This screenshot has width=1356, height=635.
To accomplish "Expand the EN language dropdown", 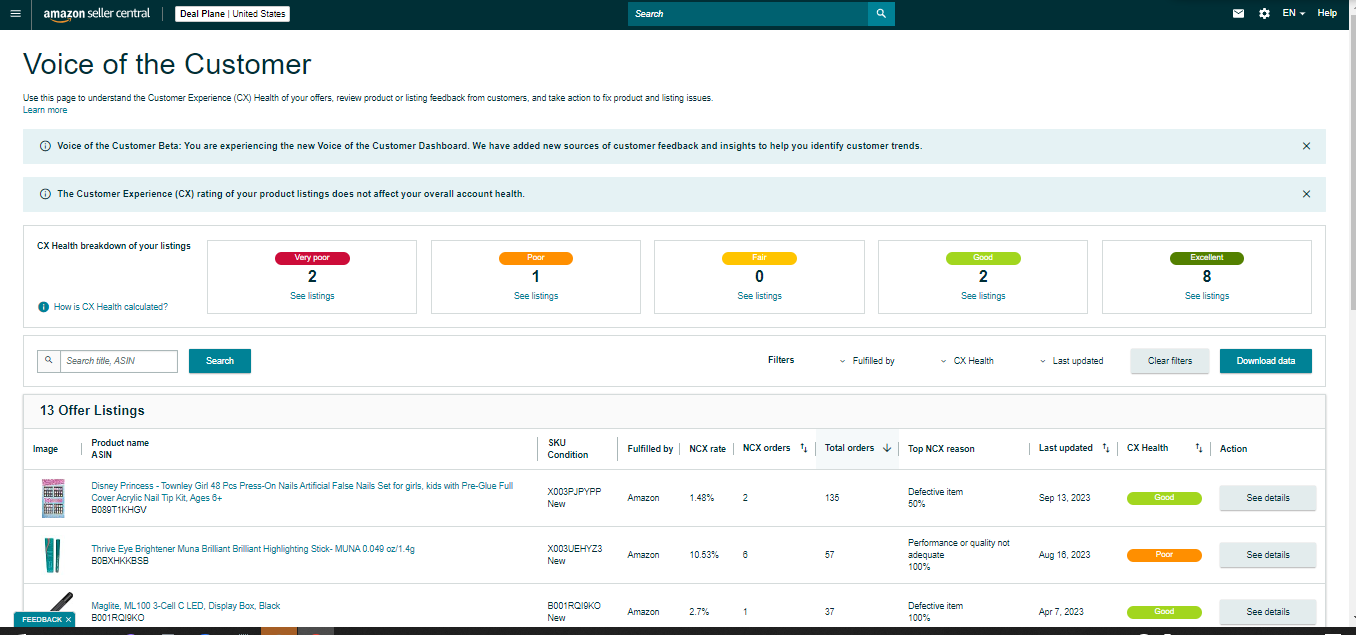I will [x=1294, y=14].
